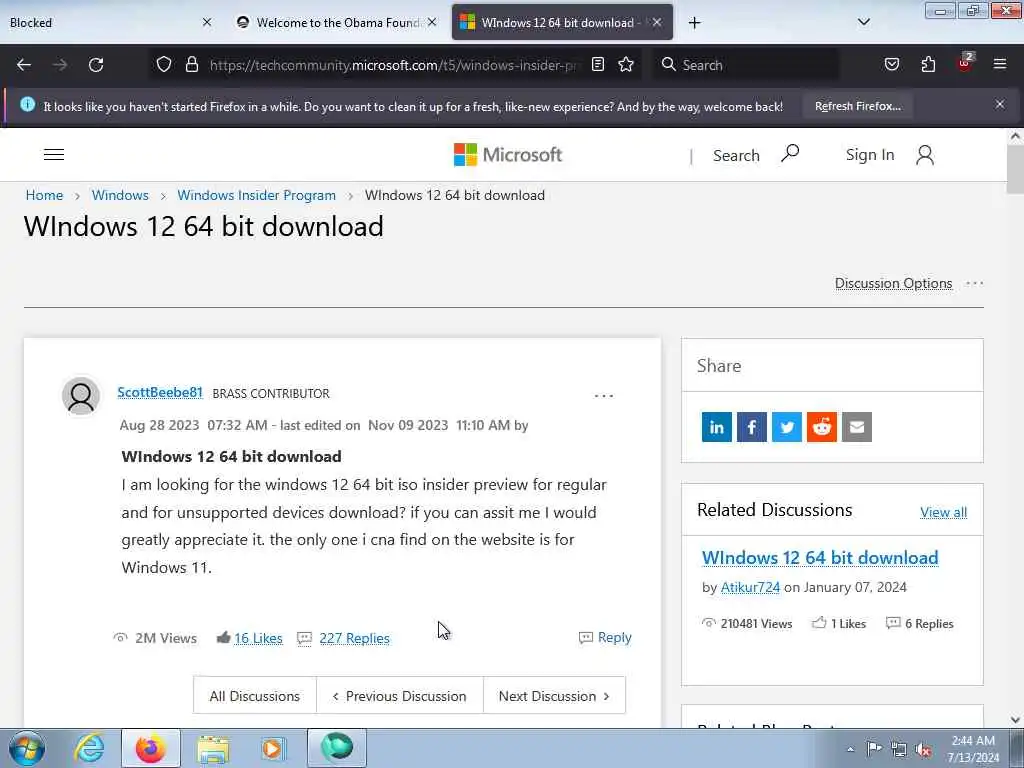Click All Discussions button
This screenshot has height=768, width=1024.
255,696
